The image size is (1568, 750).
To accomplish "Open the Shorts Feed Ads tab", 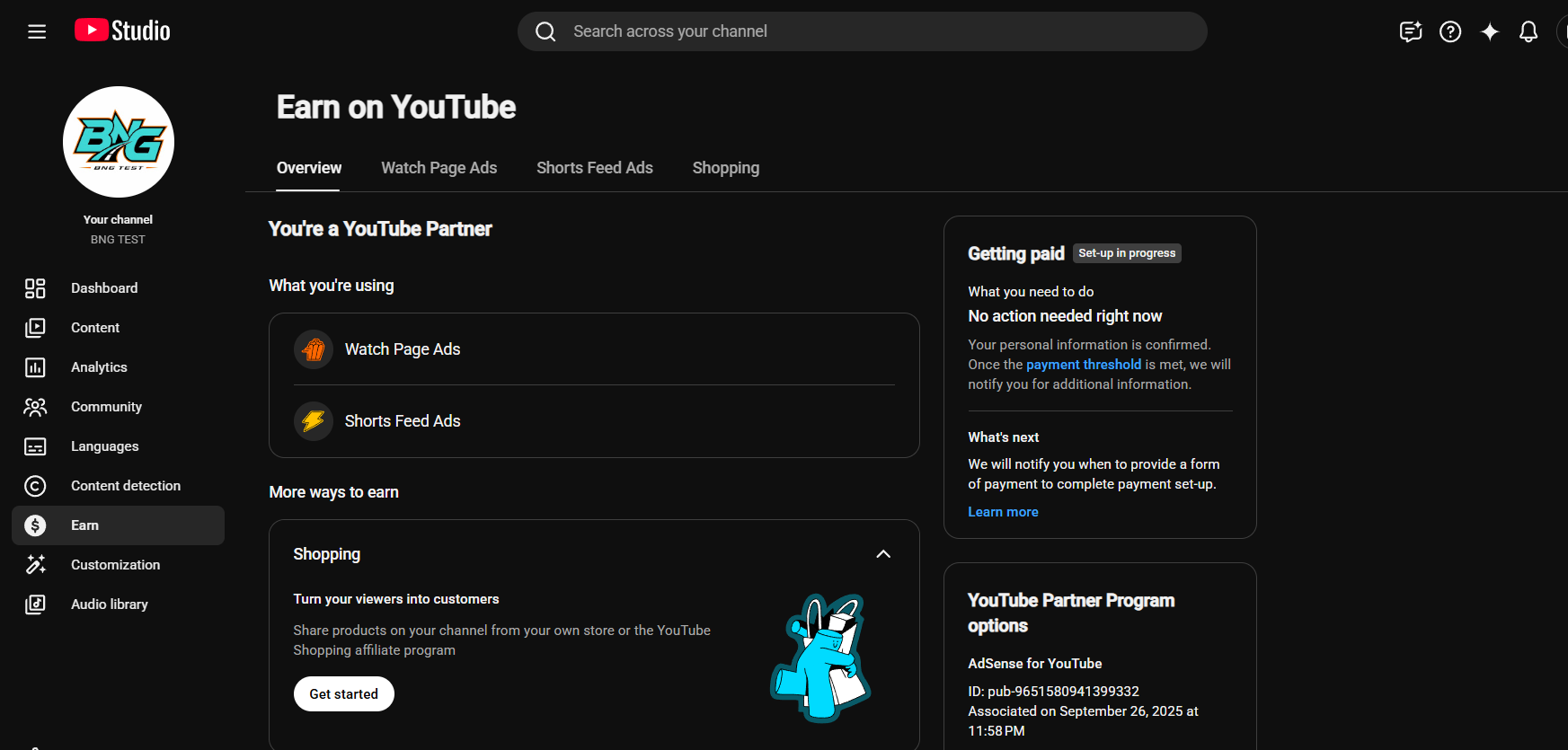I will [595, 168].
